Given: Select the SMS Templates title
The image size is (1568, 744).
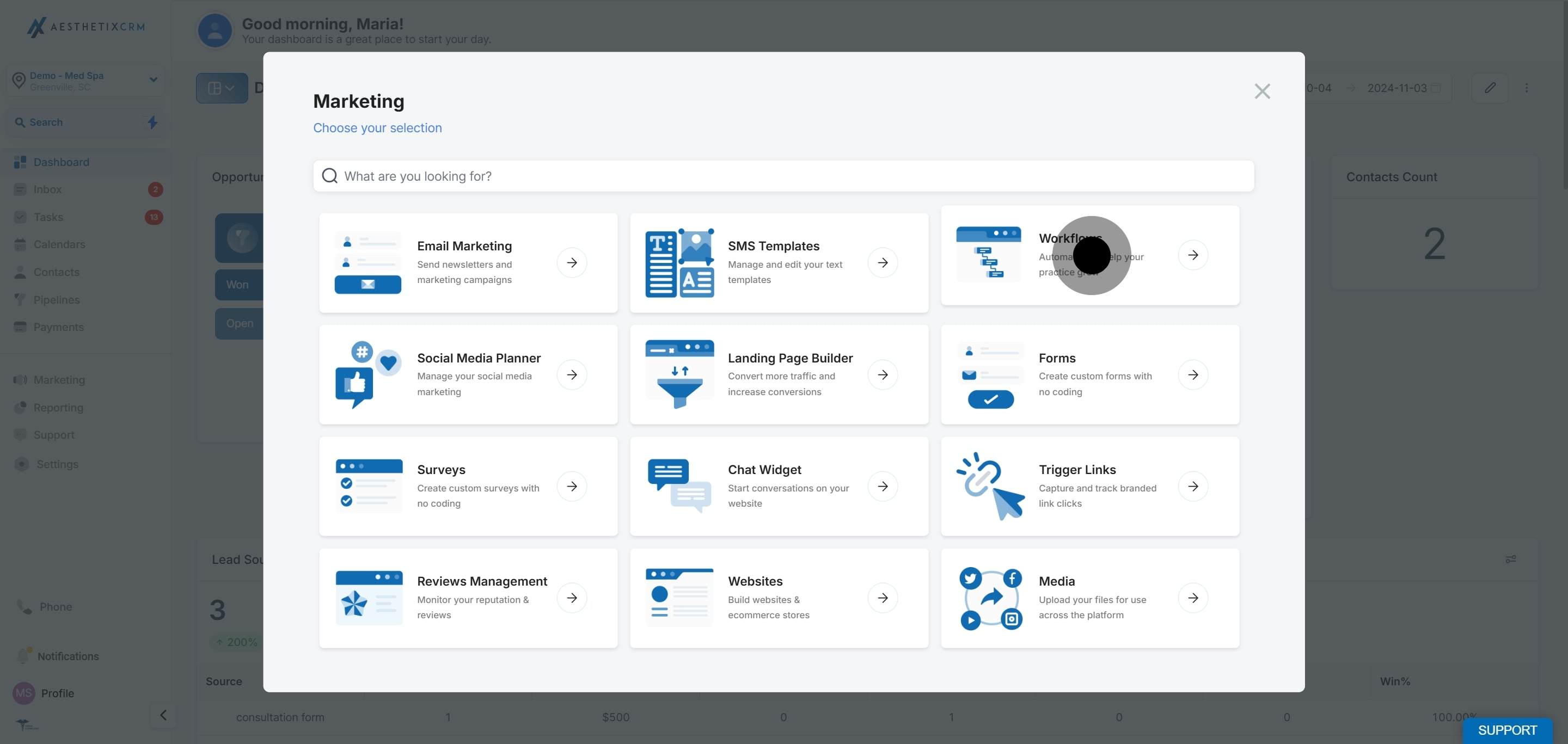Looking at the screenshot, I should (x=773, y=246).
